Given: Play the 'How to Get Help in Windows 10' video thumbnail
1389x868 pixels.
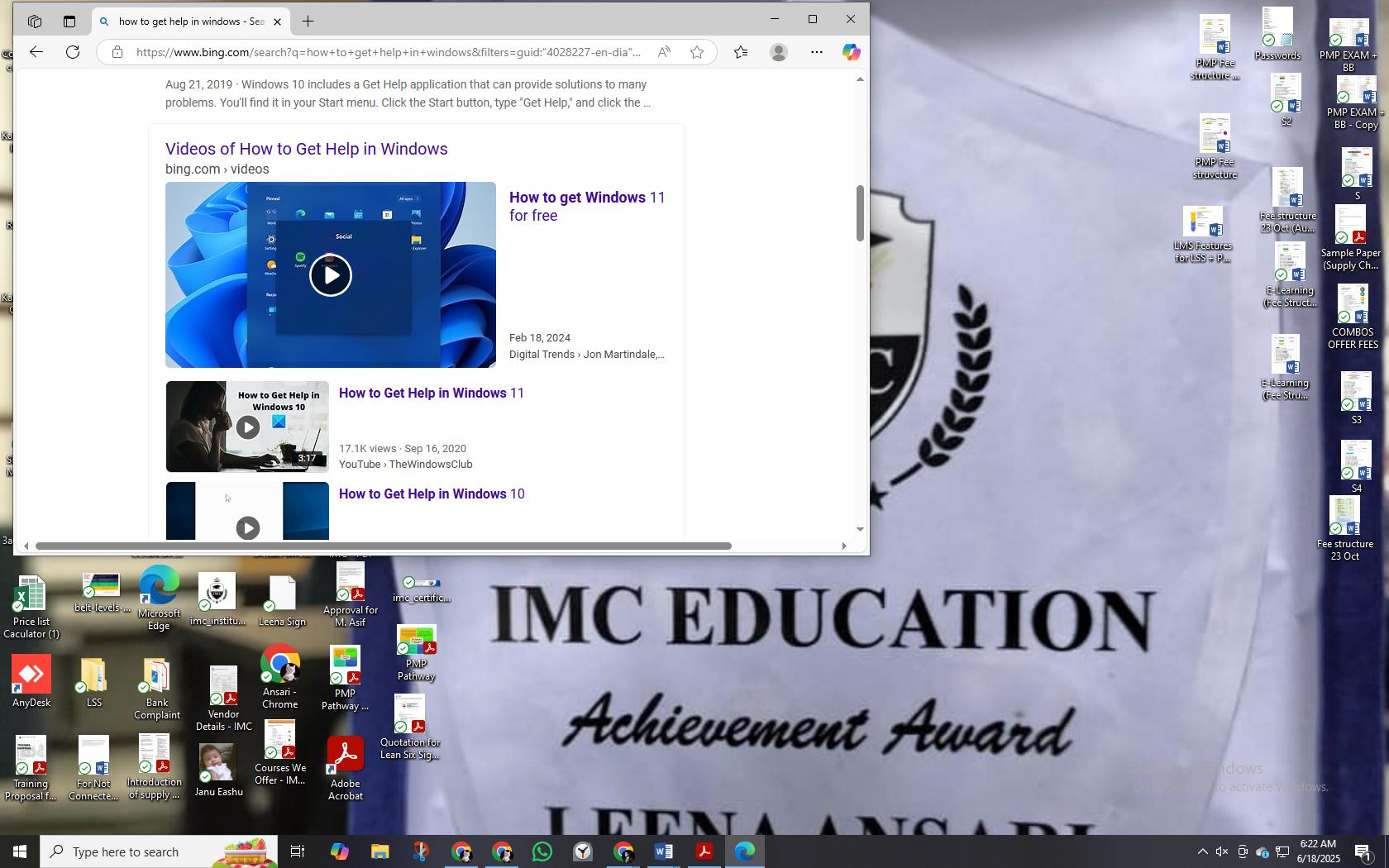Looking at the screenshot, I should point(247,511).
